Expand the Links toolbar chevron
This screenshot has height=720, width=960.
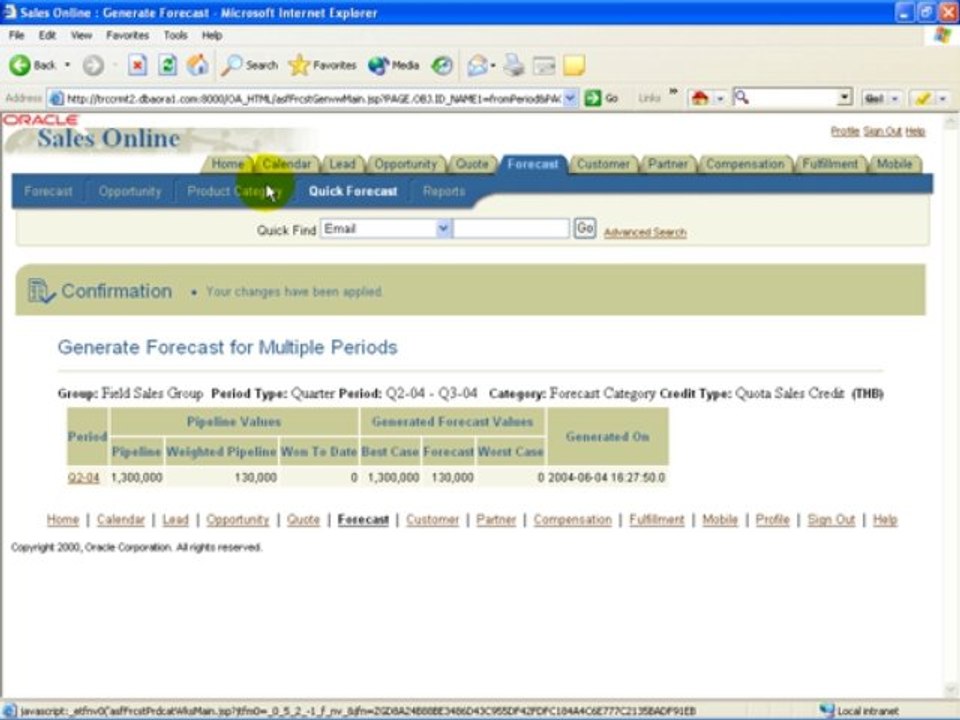[x=673, y=92]
